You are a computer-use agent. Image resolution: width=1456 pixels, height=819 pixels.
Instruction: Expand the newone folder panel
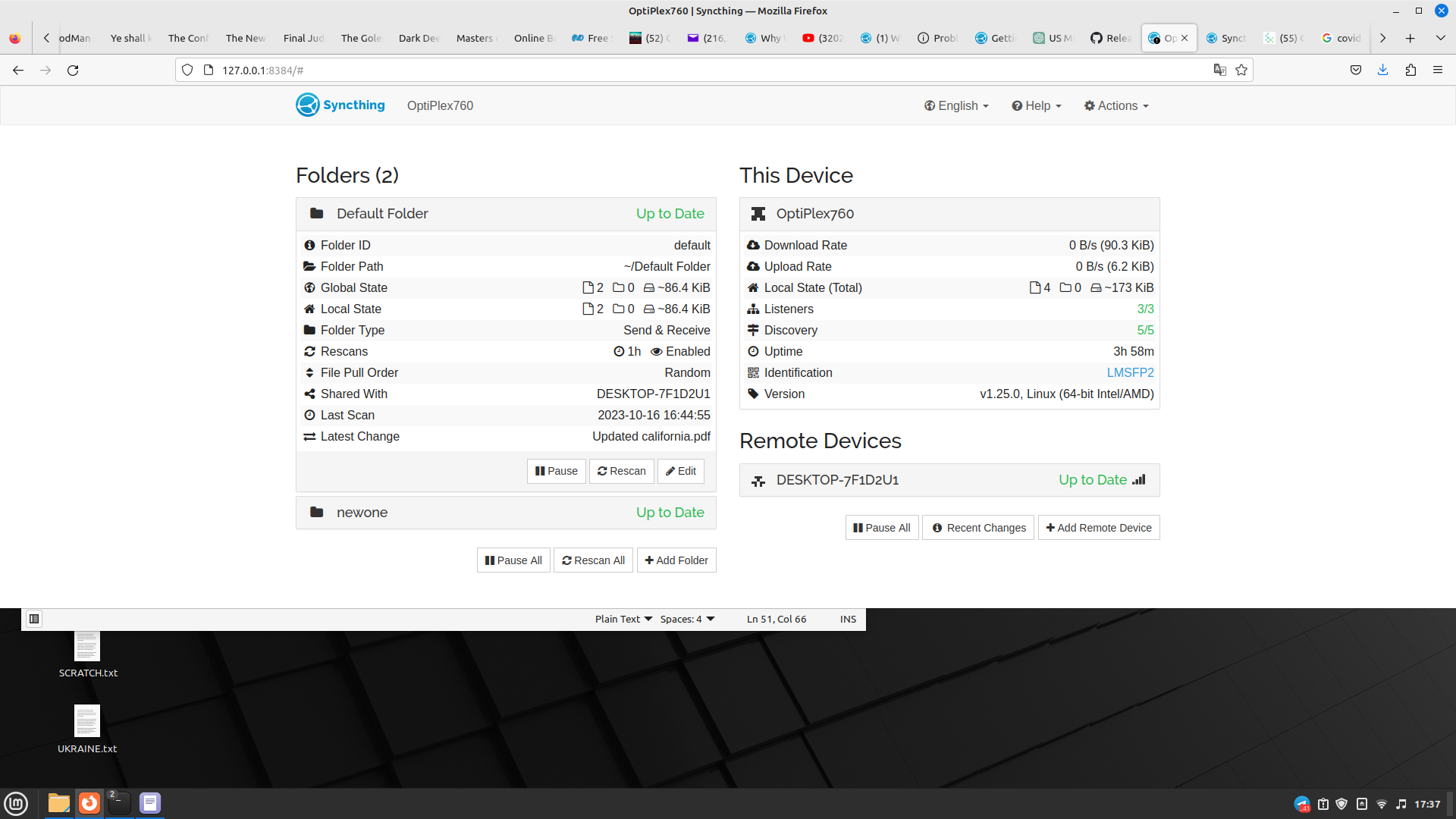(x=506, y=513)
